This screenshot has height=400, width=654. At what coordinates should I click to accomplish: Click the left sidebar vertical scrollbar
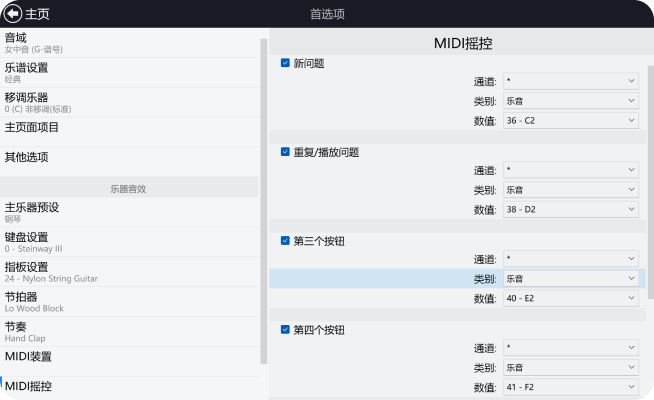[264, 200]
